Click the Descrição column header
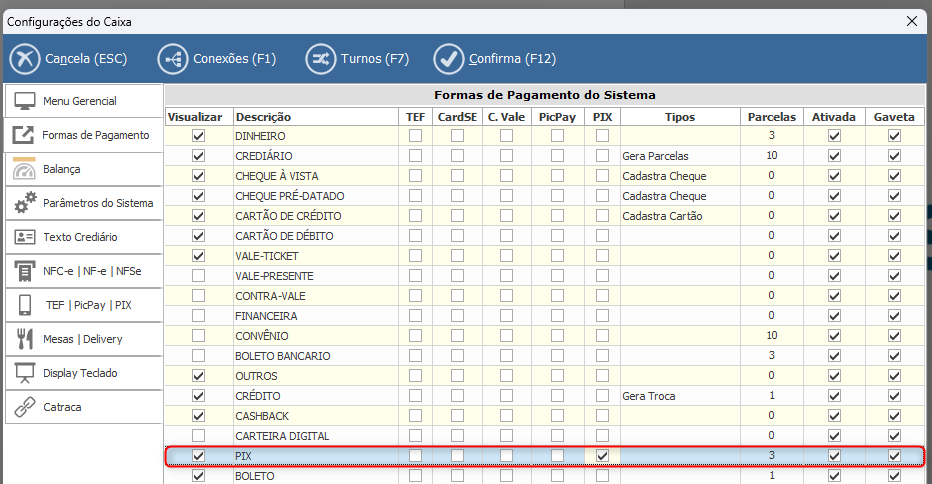The width and height of the screenshot is (932, 484). pos(313,117)
